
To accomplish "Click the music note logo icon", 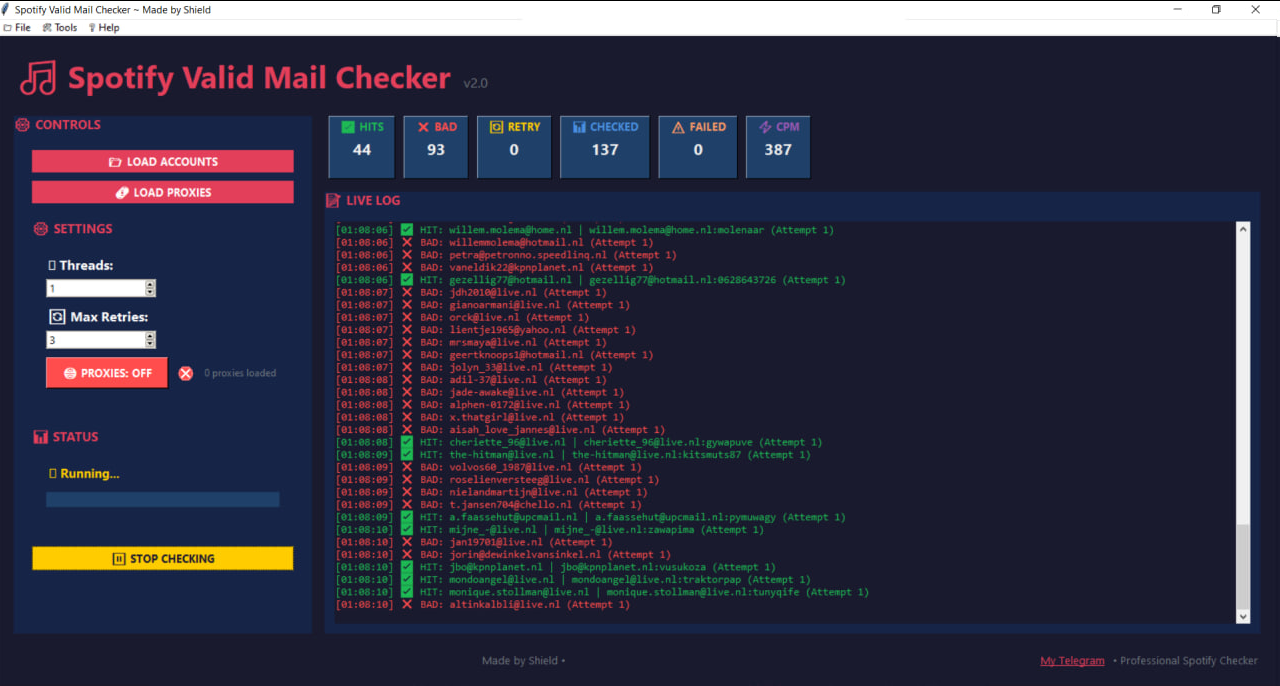I will (x=38, y=77).
